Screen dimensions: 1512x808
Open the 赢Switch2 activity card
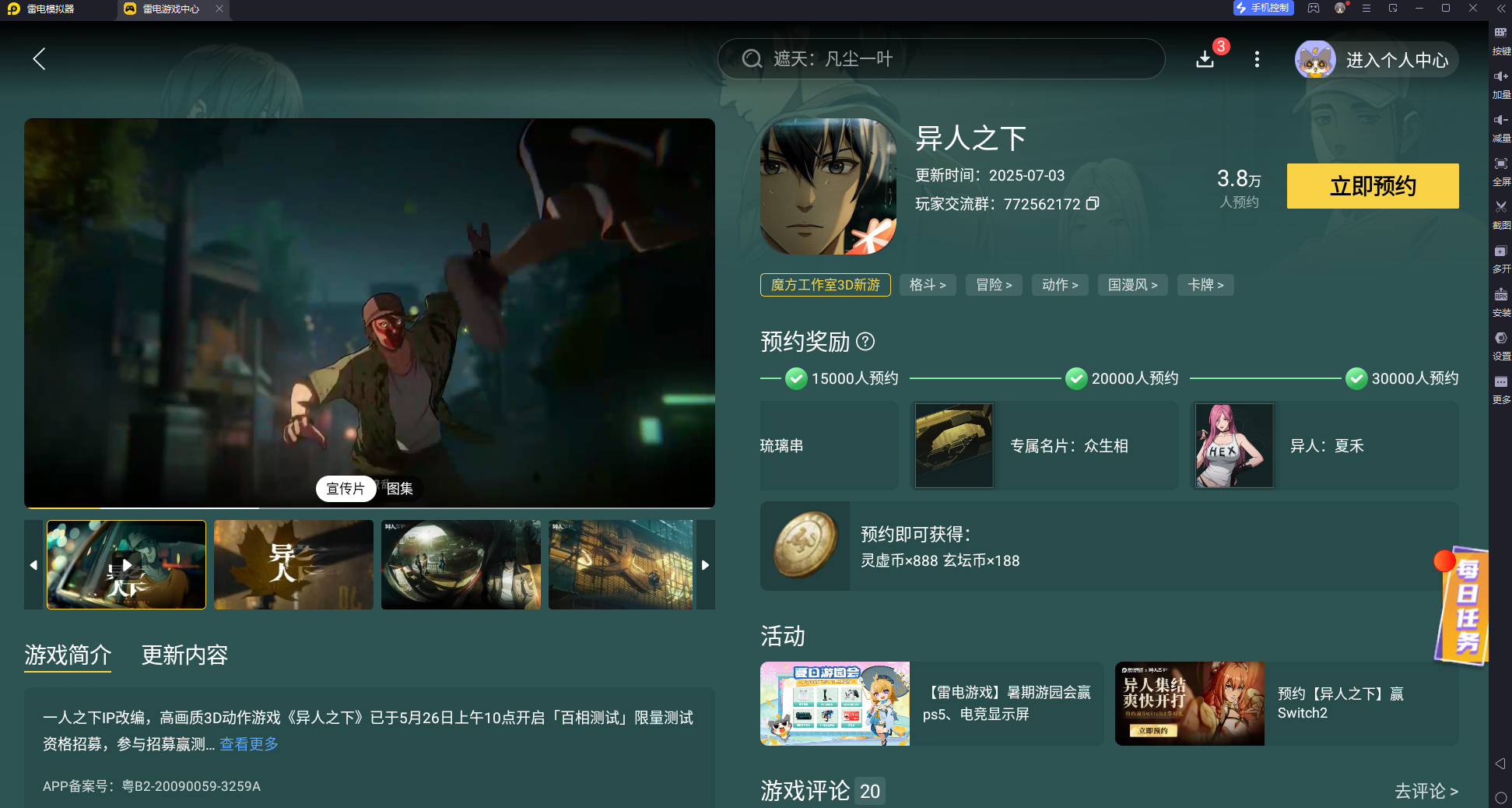[x=1286, y=704]
